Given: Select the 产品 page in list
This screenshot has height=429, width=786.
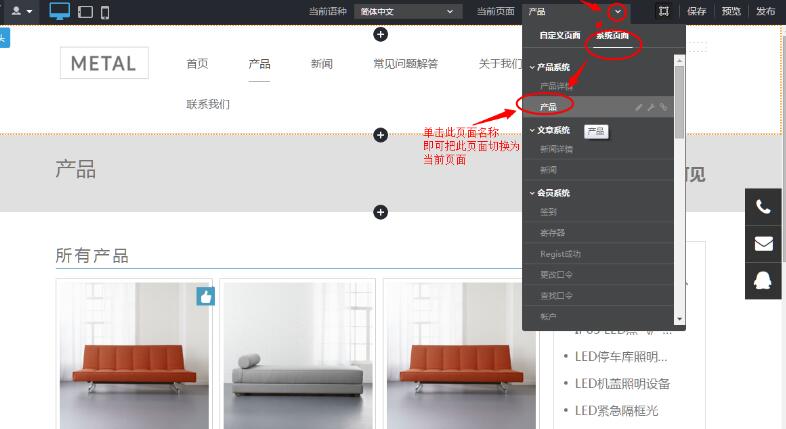Looking at the screenshot, I should tap(548, 107).
